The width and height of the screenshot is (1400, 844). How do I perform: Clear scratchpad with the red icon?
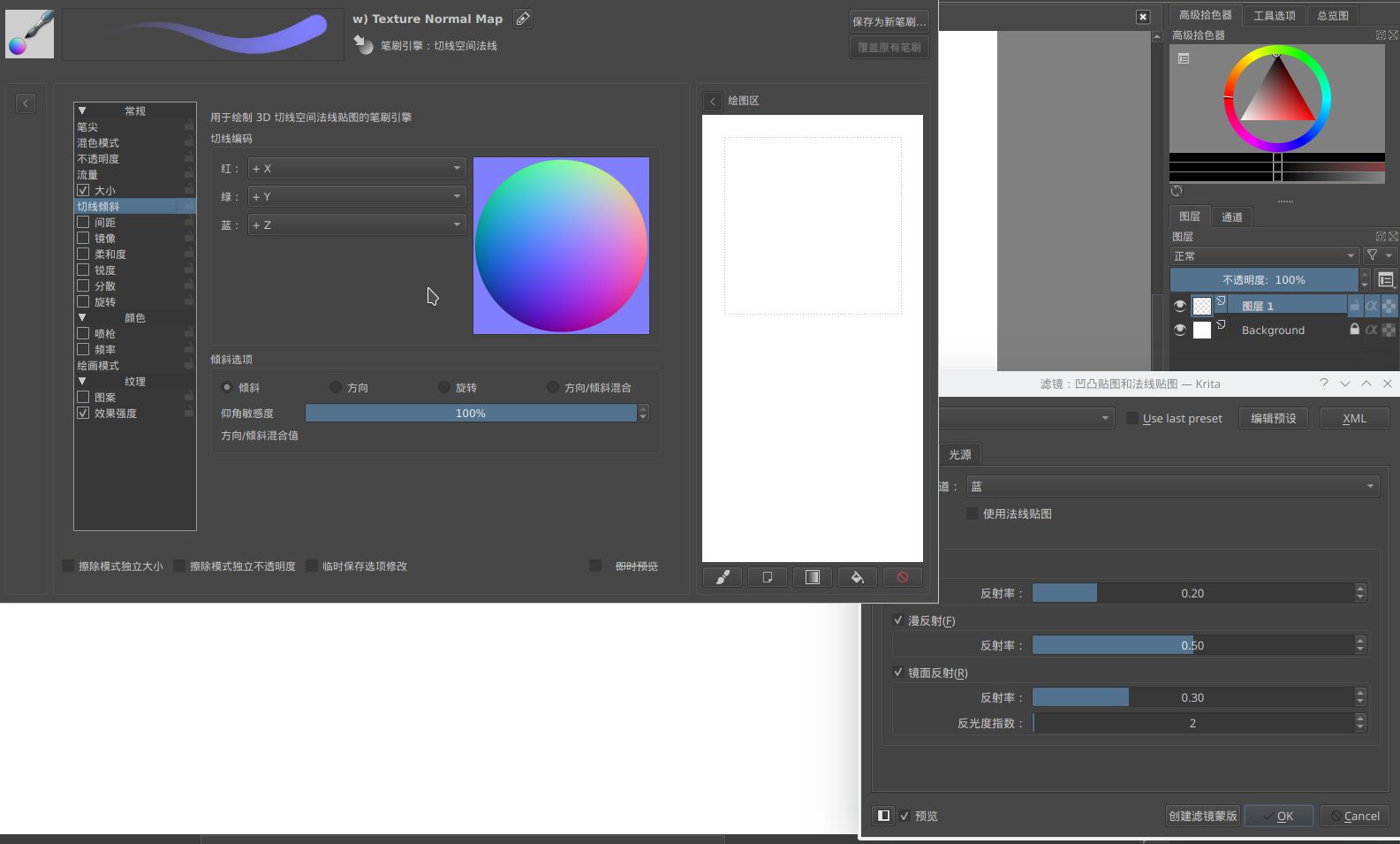tap(902, 577)
